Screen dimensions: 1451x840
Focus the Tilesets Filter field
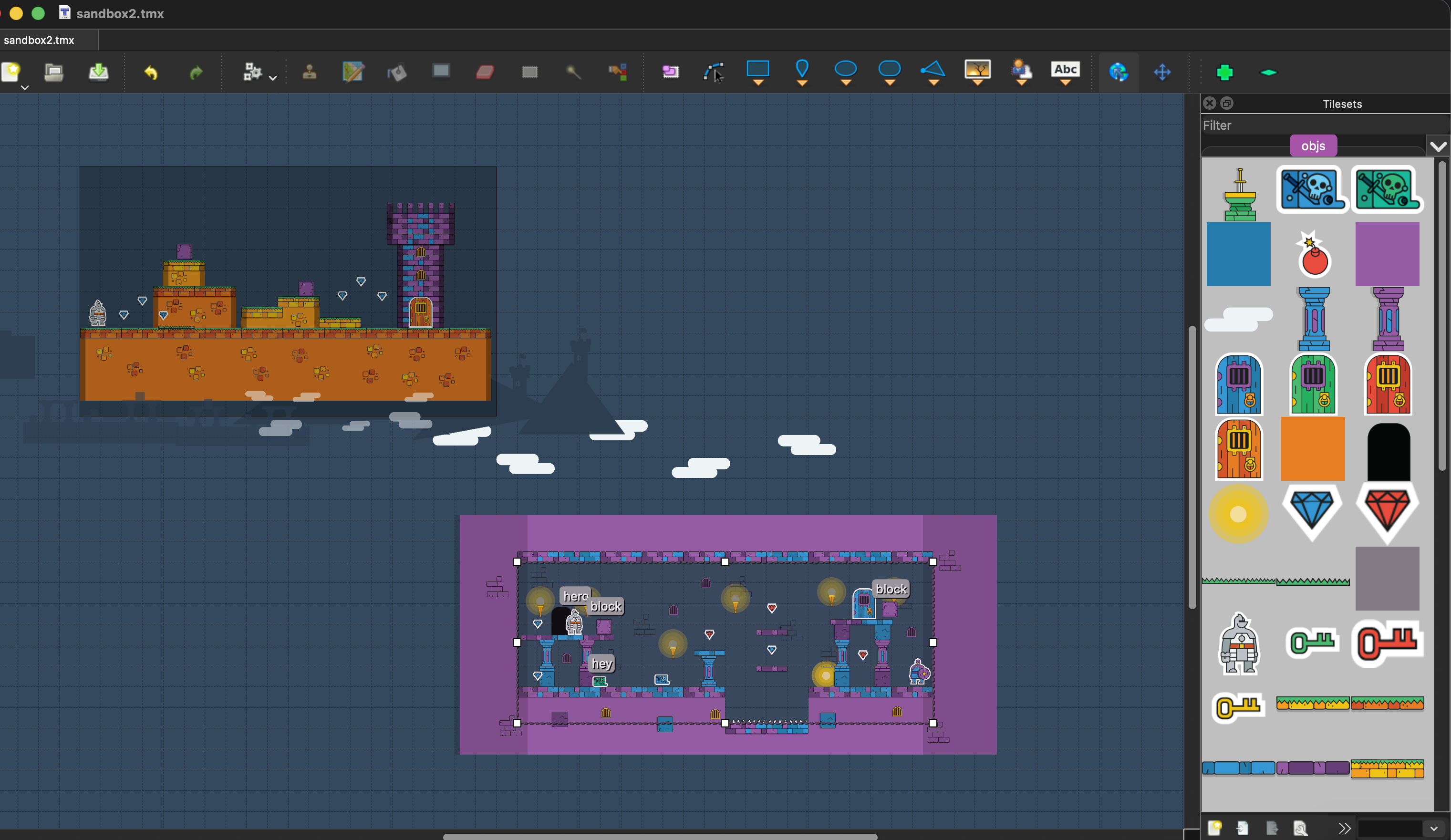(x=1325, y=125)
